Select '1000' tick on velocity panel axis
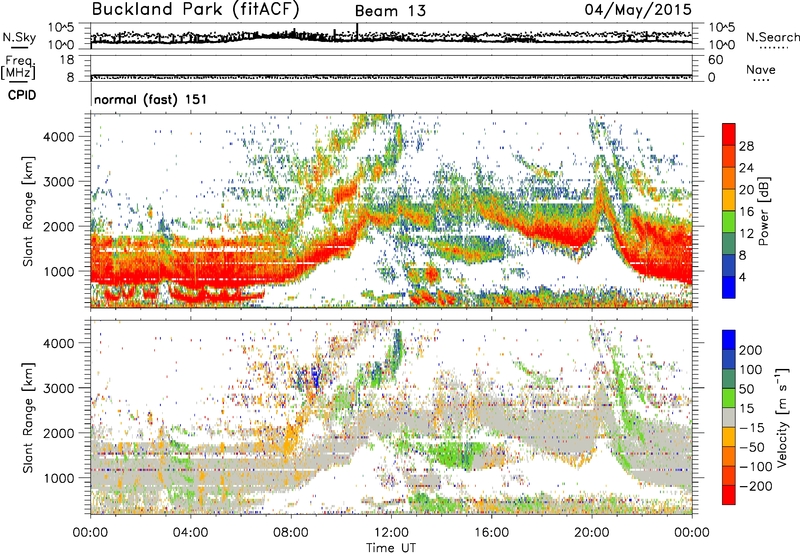The width and height of the screenshot is (800, 554). 59,478
